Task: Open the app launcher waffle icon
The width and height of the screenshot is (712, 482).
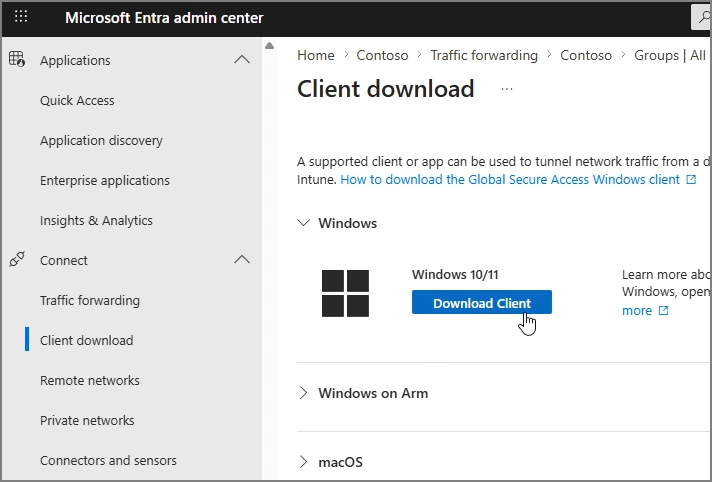Action: pyautogui.click(x=21, y=17)
